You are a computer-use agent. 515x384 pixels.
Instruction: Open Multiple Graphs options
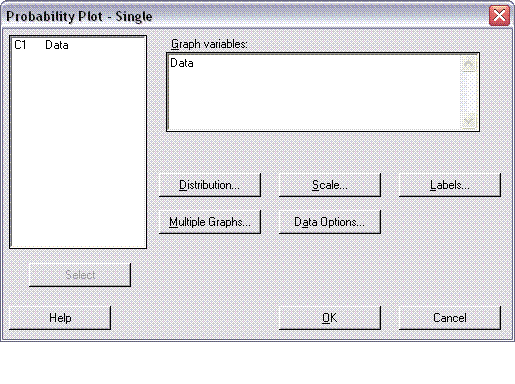[210, 222]
